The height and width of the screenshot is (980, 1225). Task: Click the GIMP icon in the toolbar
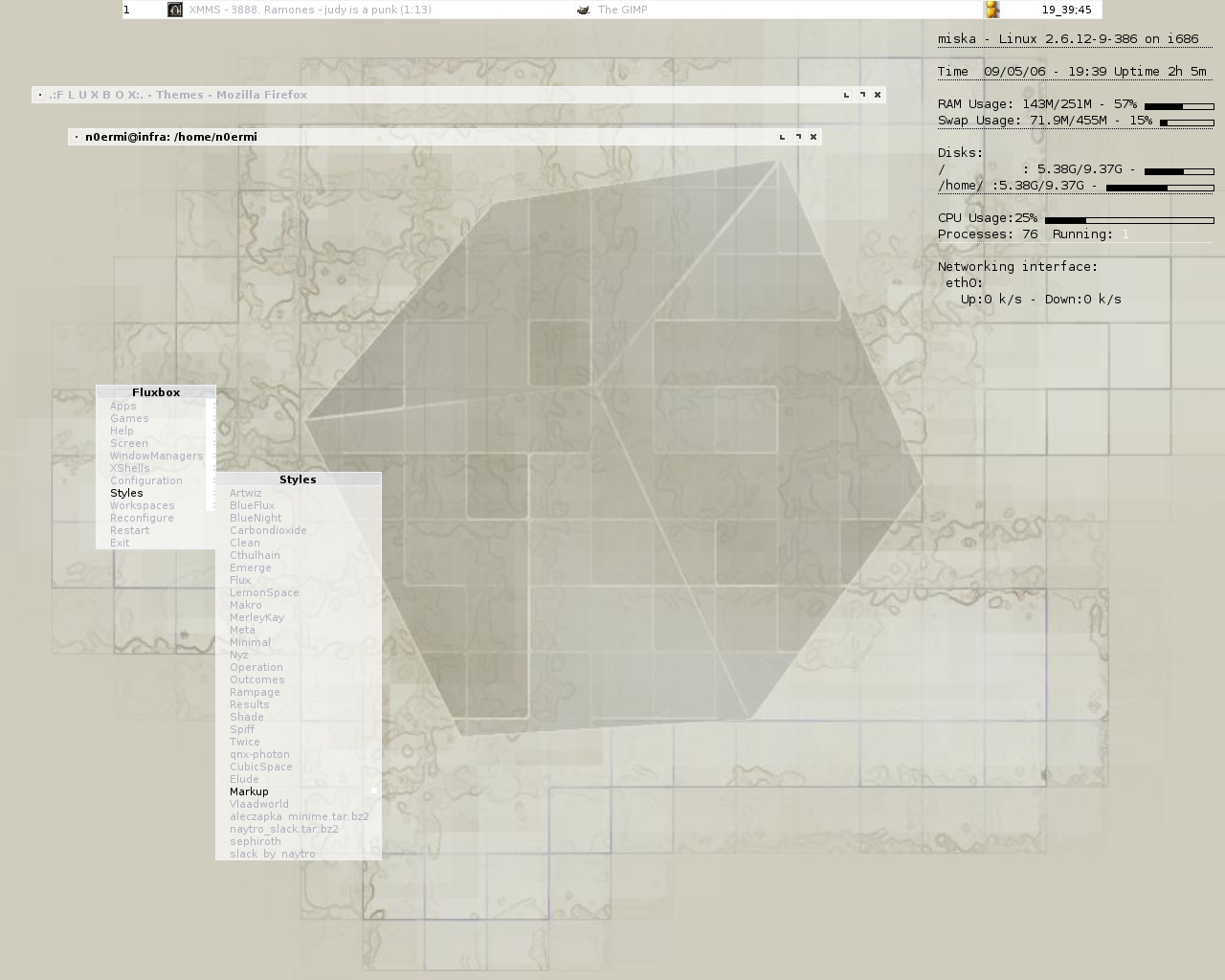(584, 10)
